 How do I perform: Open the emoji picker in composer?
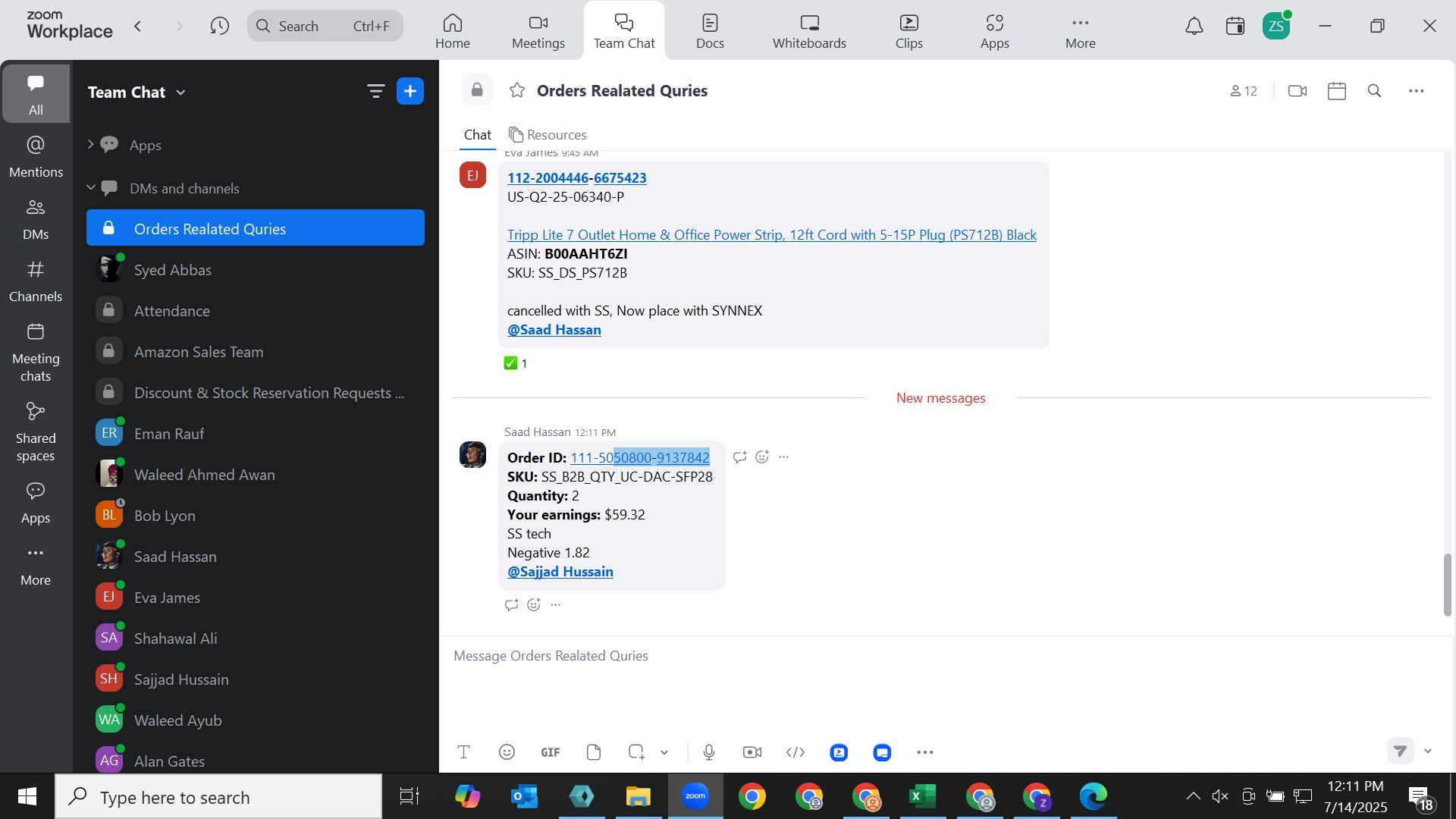coord(507,752)
